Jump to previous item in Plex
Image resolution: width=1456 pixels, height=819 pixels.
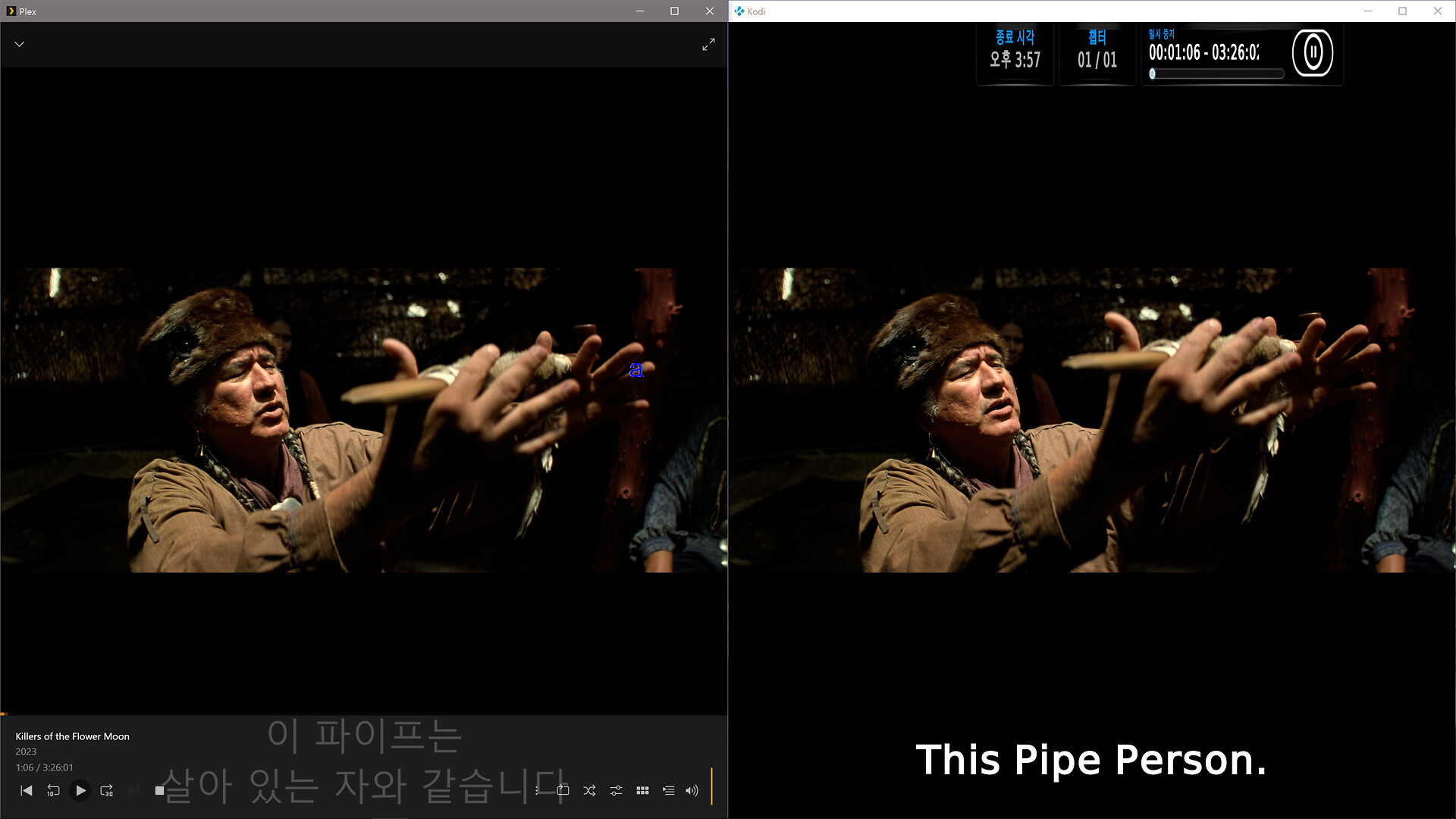coord(27,790)
